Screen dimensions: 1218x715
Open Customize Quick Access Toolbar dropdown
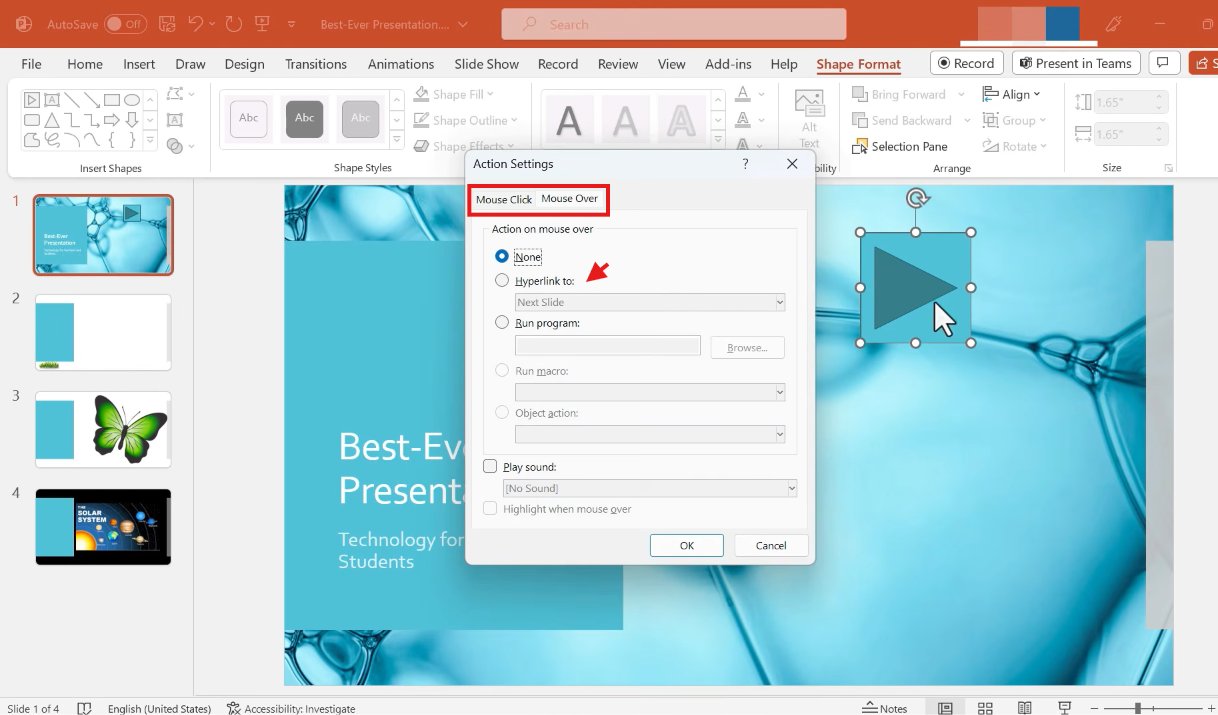click(x=291, y=23)
